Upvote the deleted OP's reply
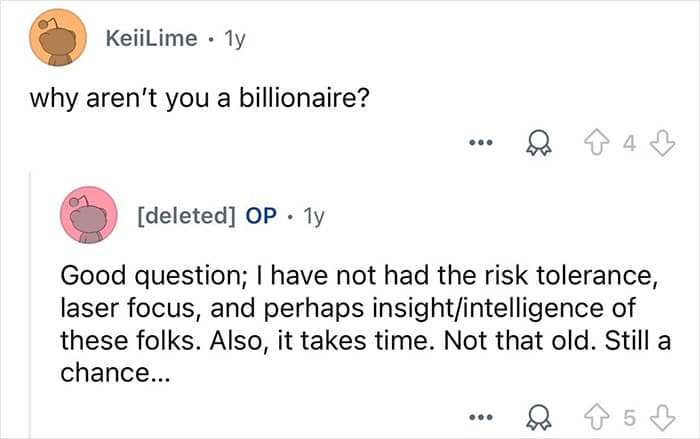Viewport: 700px width, 439px height. pos(601,414)
